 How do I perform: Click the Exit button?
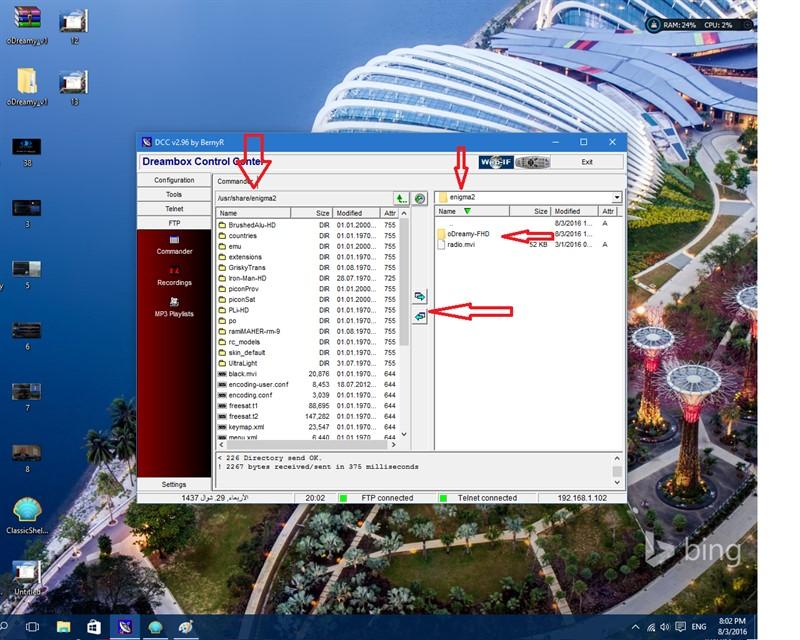[587, 162]
